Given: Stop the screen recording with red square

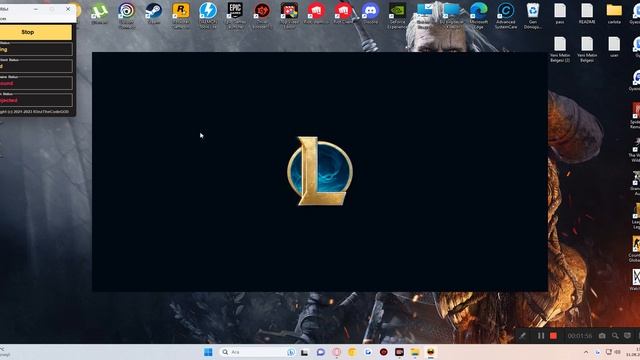Looking at the screenshot, I should (553, 336).
